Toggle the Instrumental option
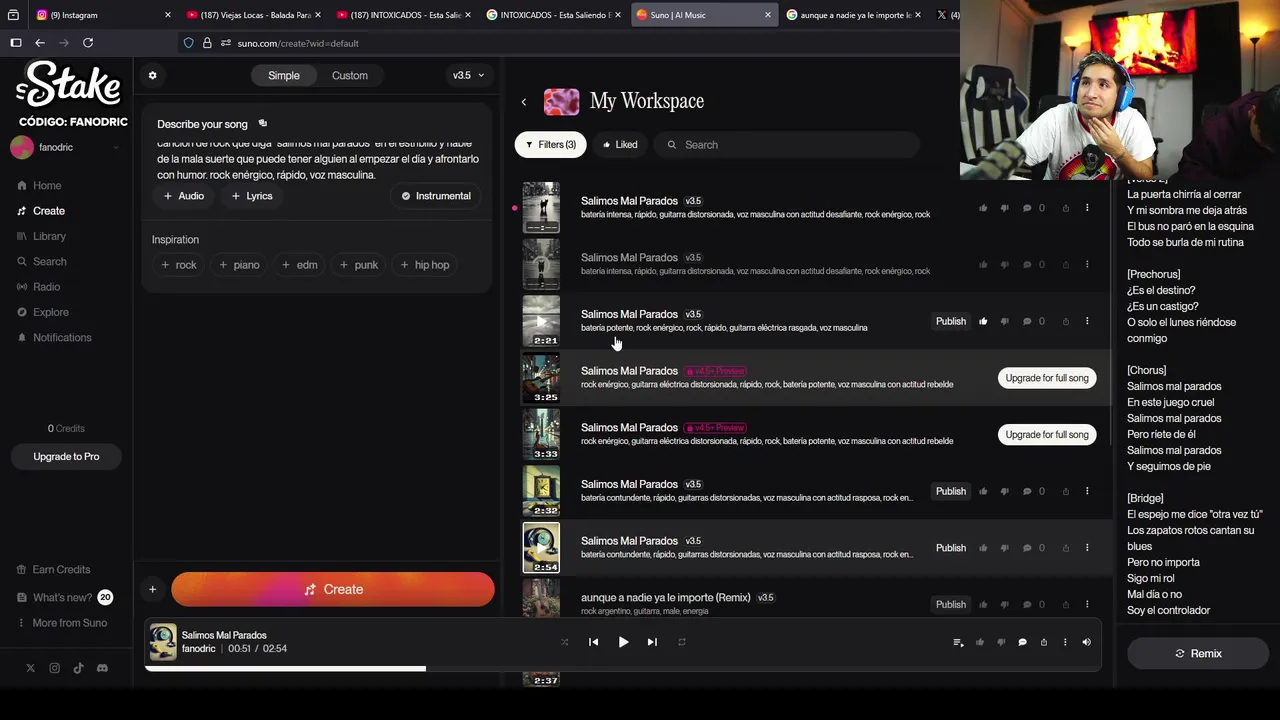This screenshot has width=1280, height=720. click(436, 196)
